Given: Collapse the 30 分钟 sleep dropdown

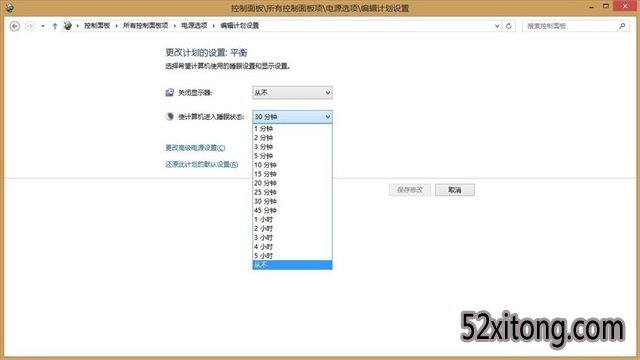Looking at the screenshot, I should point(292,117).
